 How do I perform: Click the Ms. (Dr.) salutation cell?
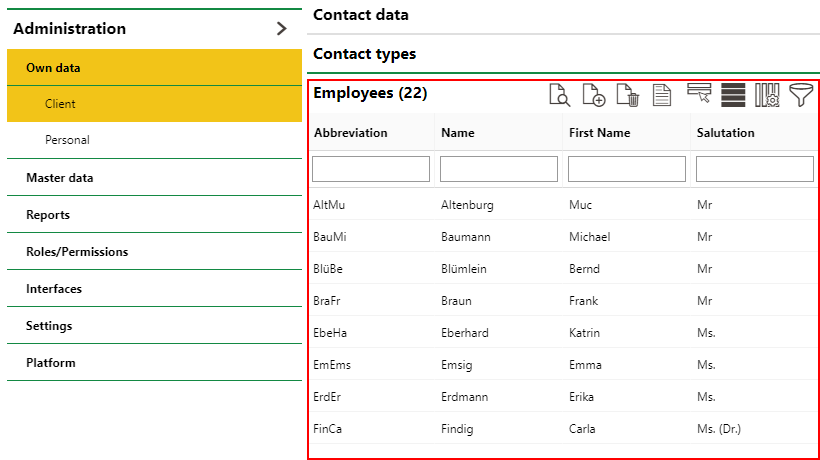tap(719, 429)
